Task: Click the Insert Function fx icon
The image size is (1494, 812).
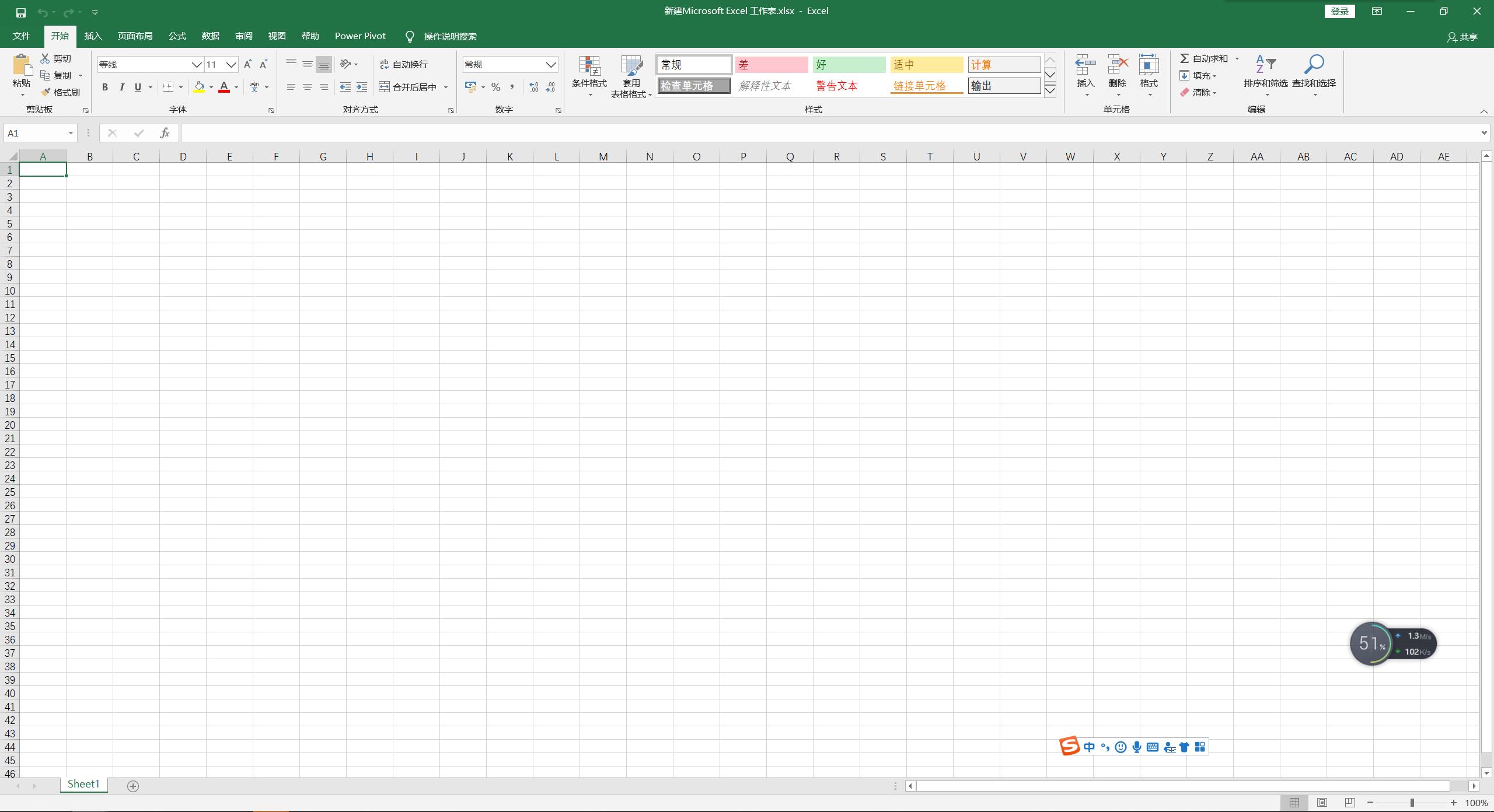Action: click(165, 133)
